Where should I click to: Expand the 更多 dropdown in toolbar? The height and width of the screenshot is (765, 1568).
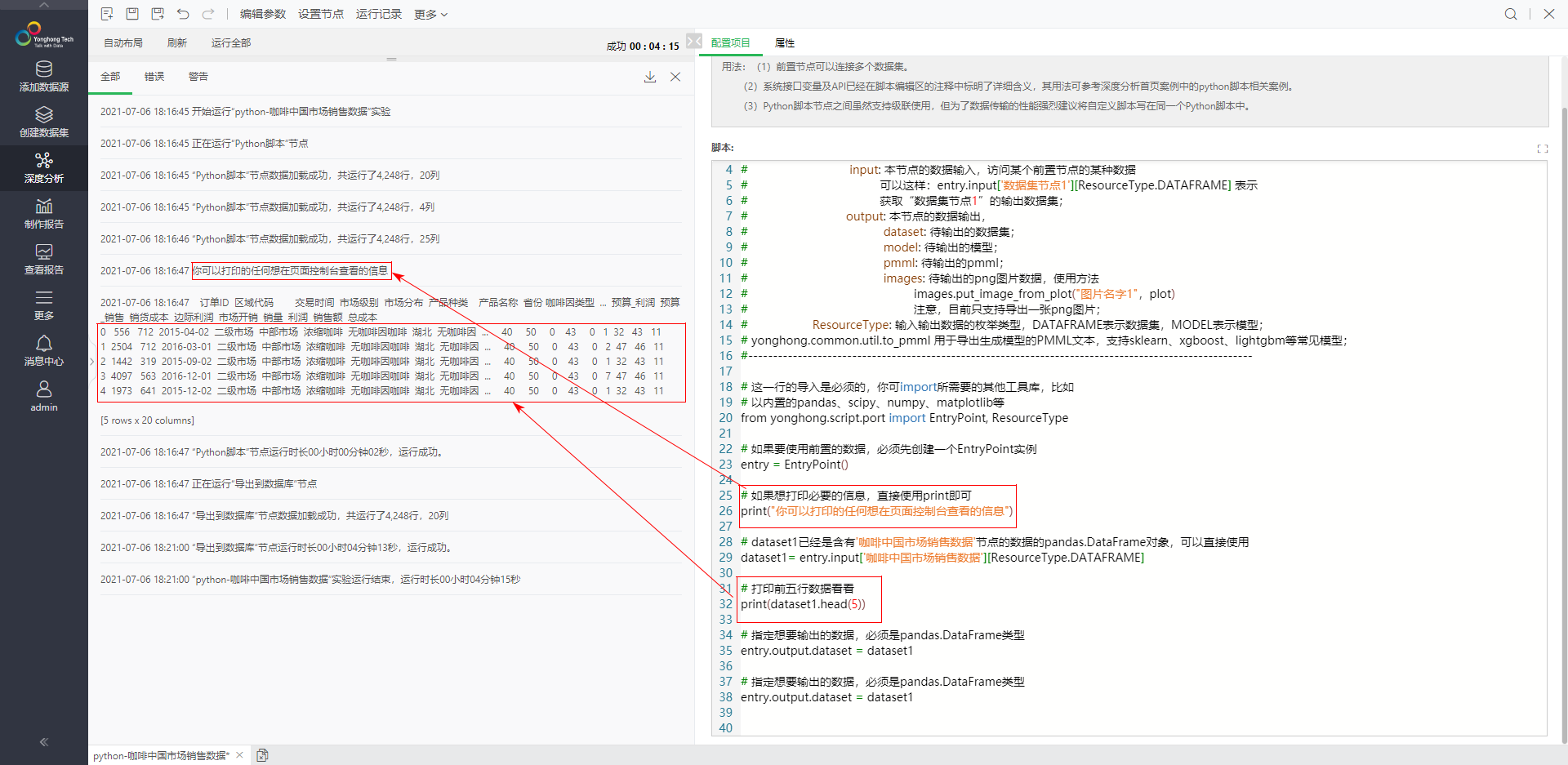pos(430,14)
